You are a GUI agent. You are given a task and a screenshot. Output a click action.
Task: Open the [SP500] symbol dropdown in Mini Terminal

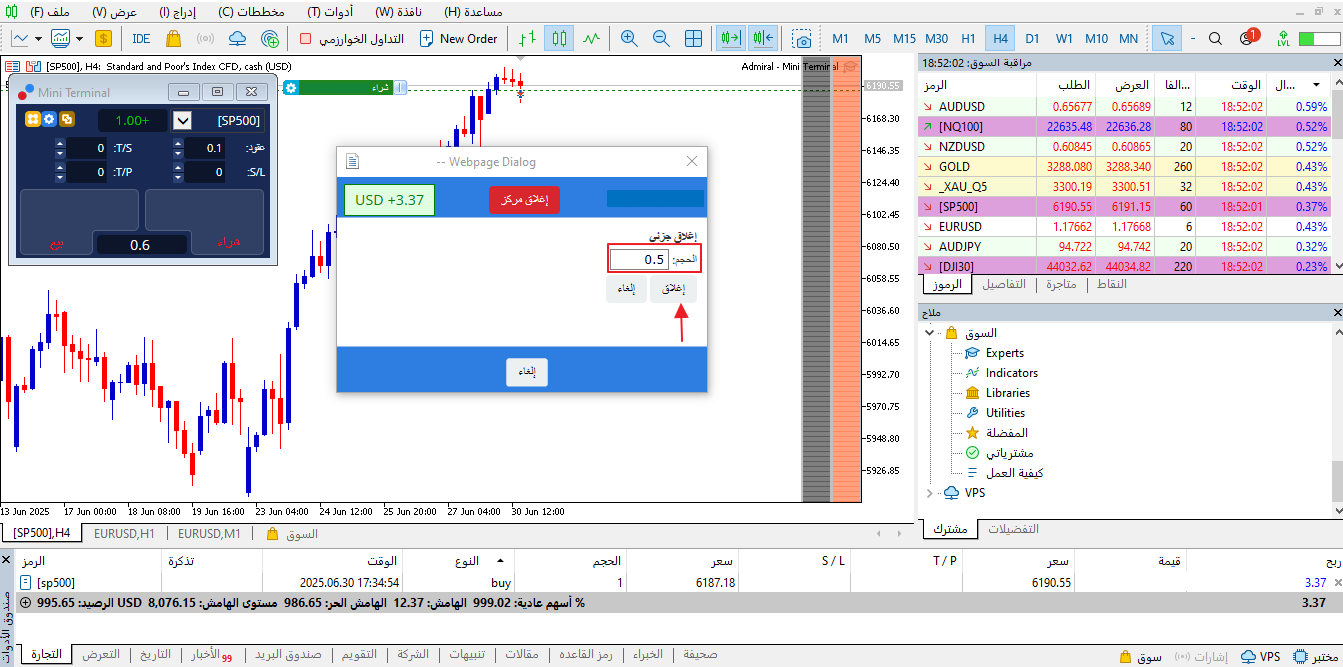[182, 121]
